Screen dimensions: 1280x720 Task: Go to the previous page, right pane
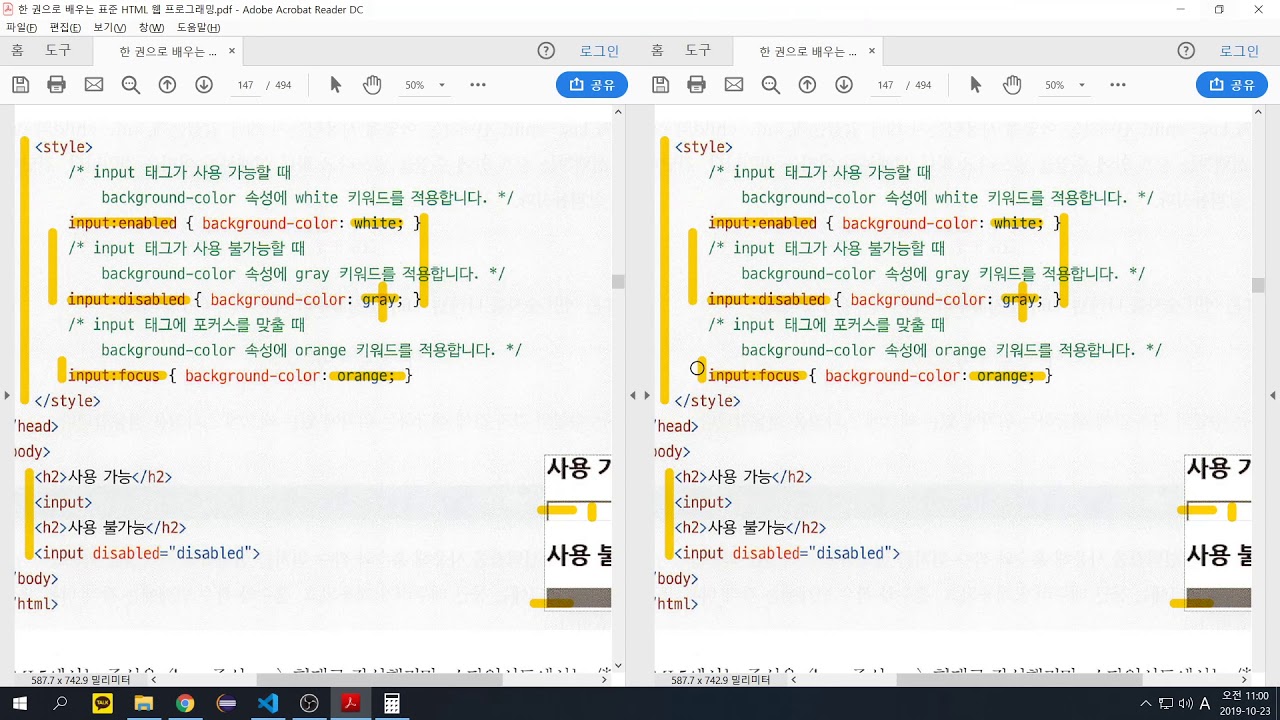[x=808, y=85]
